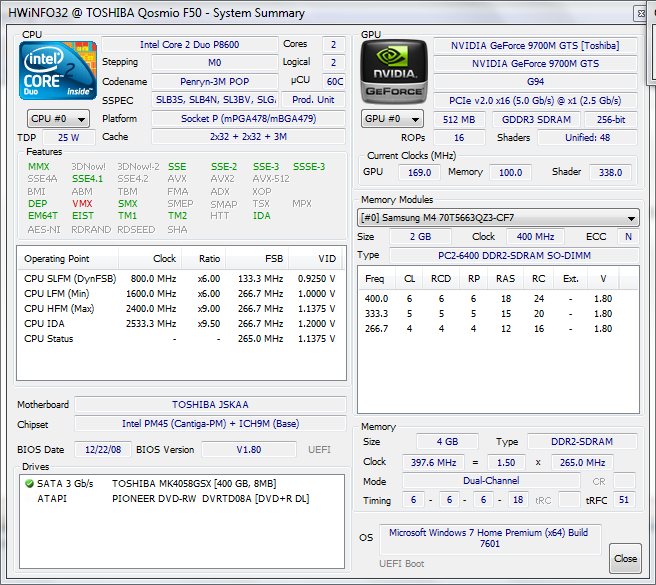
Task: Click the BIOS Version V1.80 field
Action: pos(249,450)
